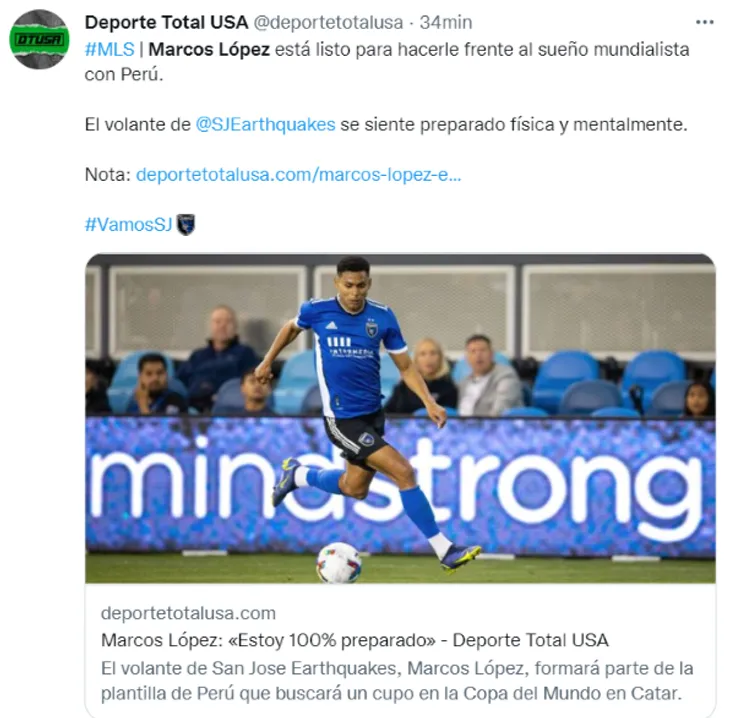Open the deportetotalusa.com/marcos-lopez article link
The height and width of the screenshot is (718, 735).
(x=299, y=175)
